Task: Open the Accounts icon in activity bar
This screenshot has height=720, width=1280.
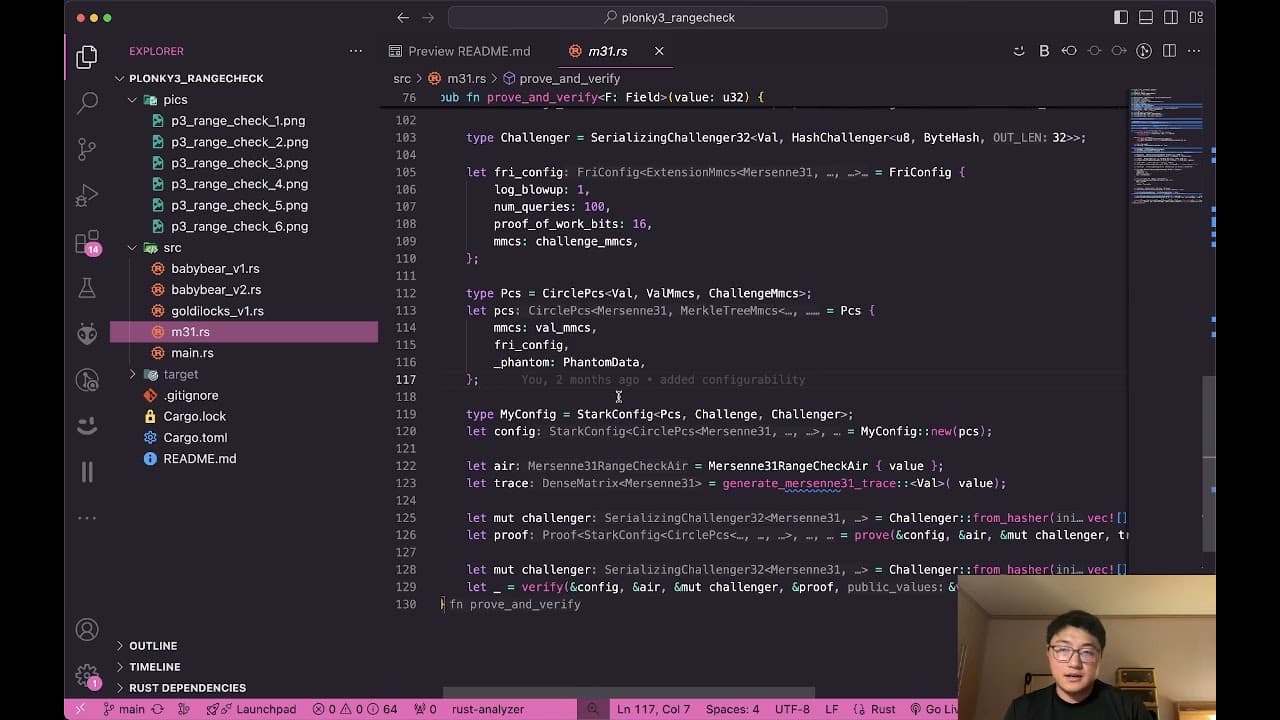Action: [87, 630]
